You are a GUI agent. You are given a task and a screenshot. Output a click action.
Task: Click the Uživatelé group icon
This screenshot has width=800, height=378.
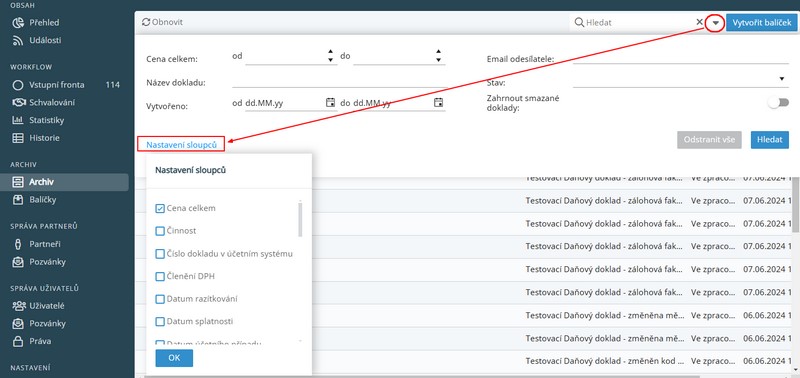click(18, 306)
